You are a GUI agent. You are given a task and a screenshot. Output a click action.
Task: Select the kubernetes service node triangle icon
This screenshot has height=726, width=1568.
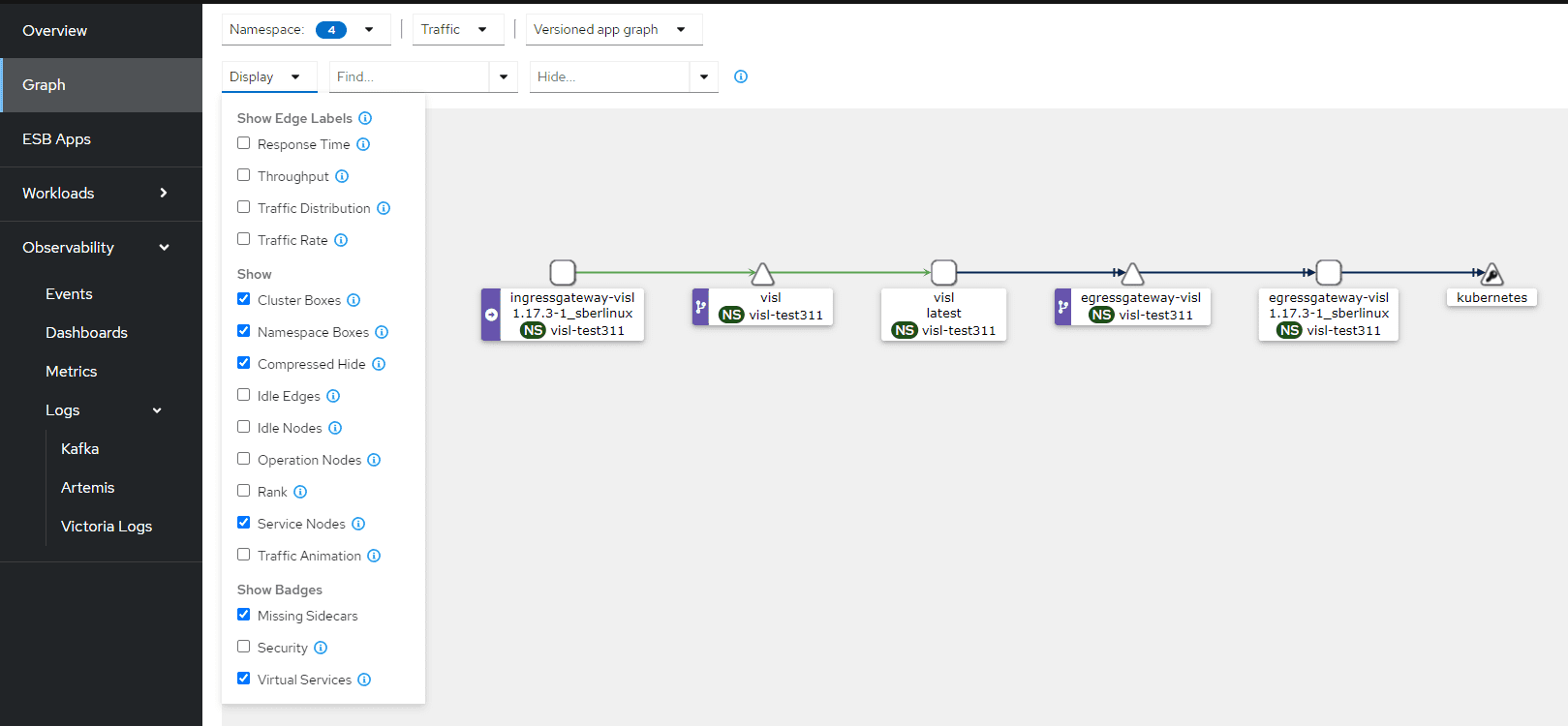click(x=1492, y=274)
